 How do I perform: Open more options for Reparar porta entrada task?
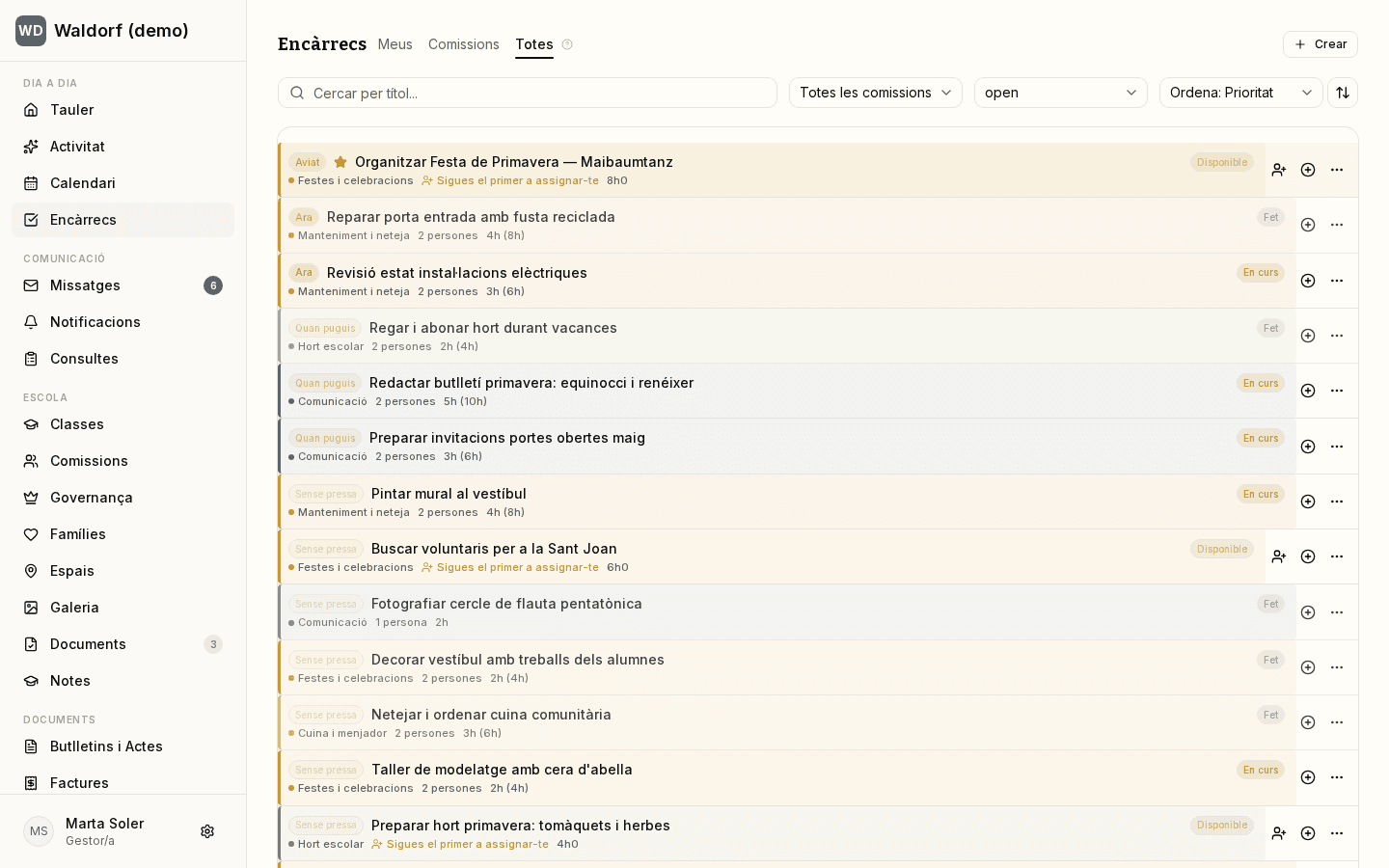(1337, 225)
